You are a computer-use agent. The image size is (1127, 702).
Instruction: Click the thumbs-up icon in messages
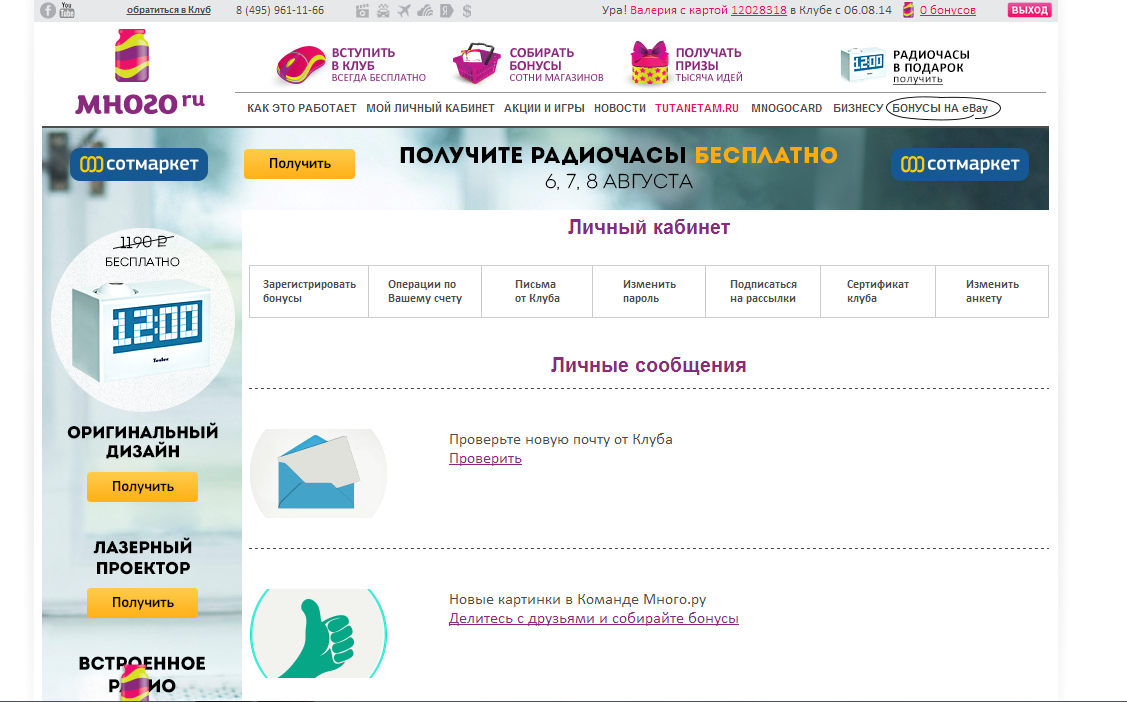318,634
